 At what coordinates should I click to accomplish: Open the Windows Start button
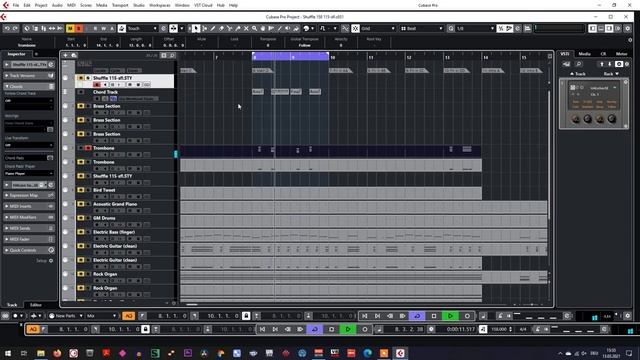click(x=8, y=353)
